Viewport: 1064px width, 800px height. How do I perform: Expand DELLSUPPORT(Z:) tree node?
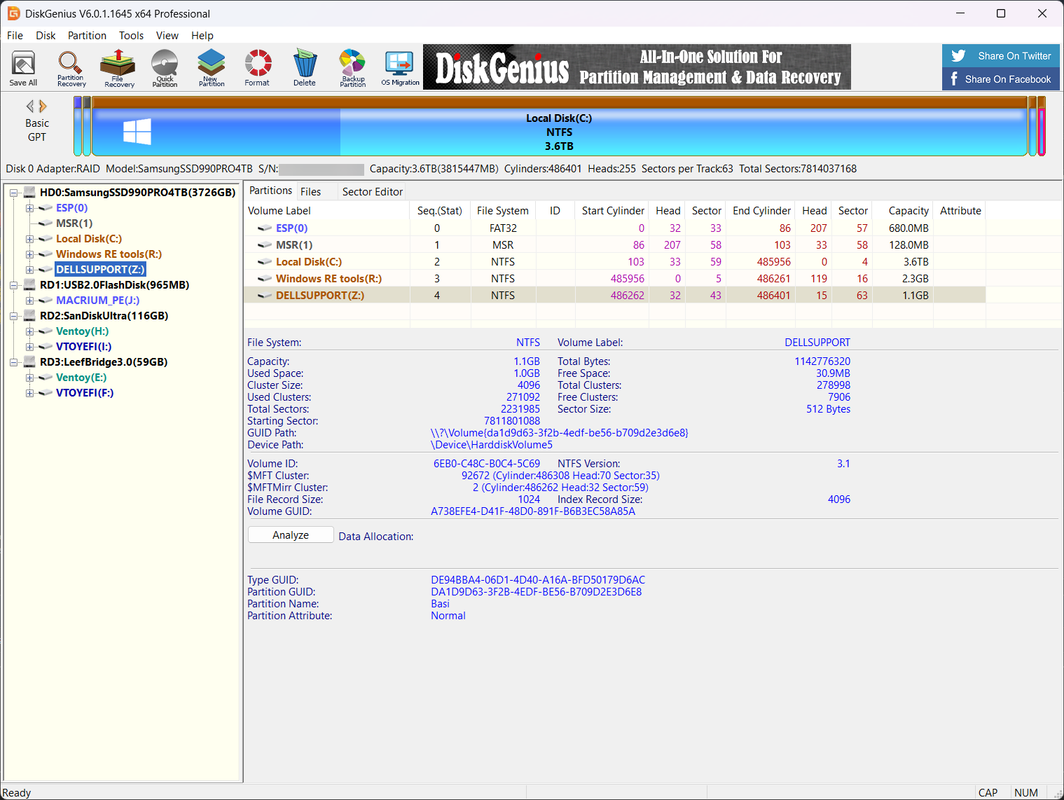[x=30, y=270]
